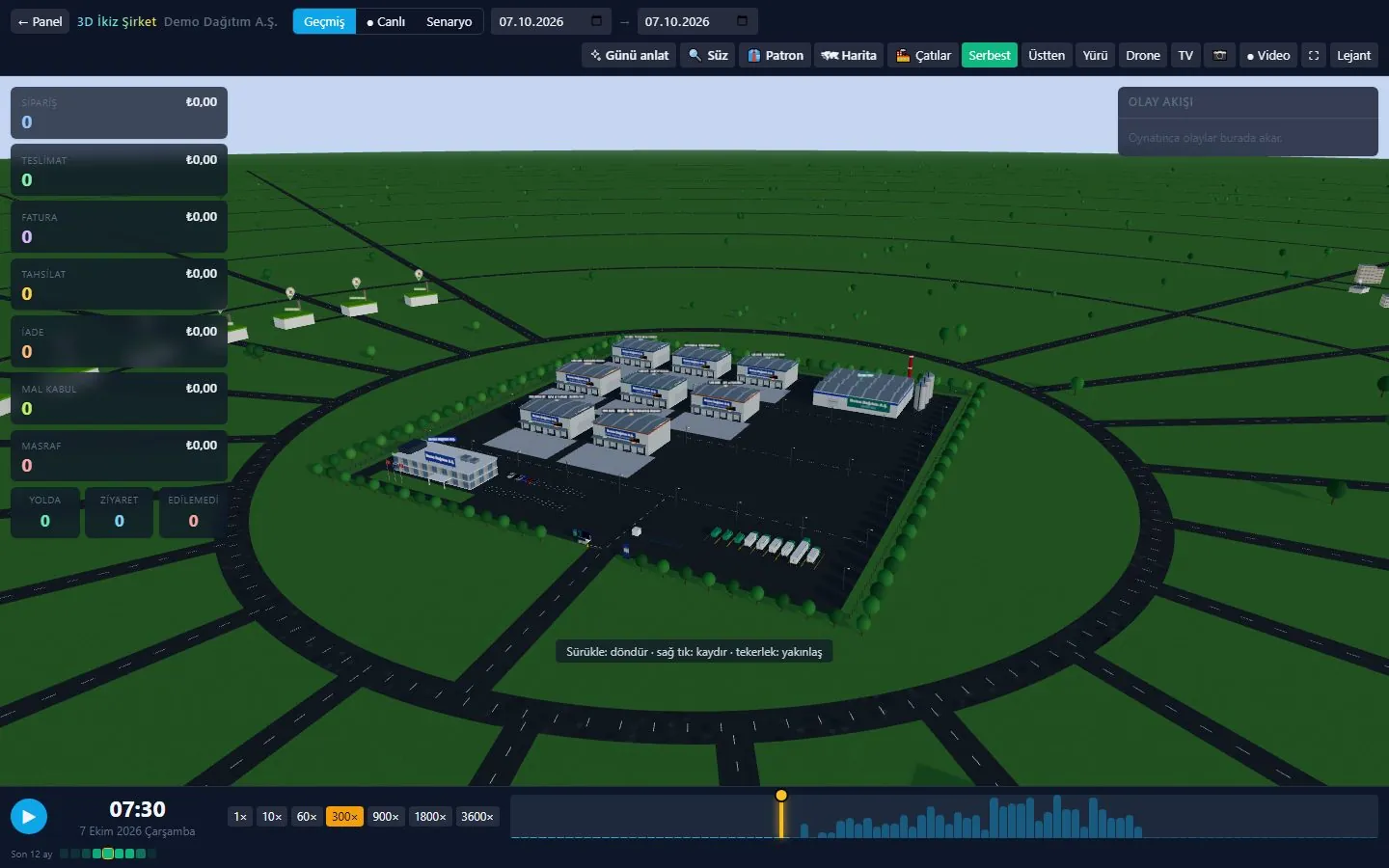1389x868 pixels.
Task: Select Geçmiş history mode
Action: pos(324,21)
